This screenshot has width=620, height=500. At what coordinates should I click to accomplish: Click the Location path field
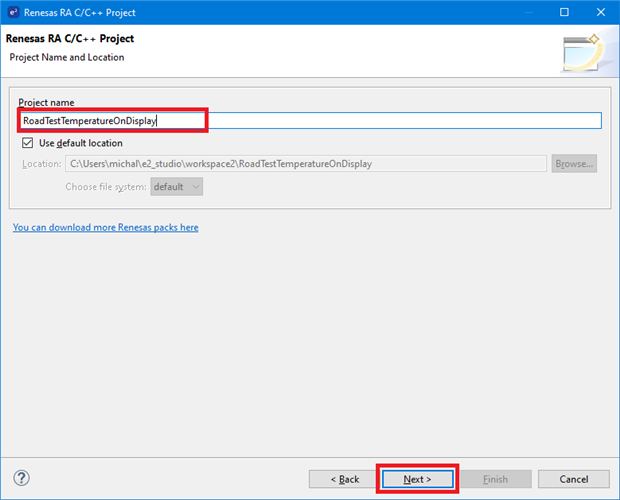[x=306, y=164]
